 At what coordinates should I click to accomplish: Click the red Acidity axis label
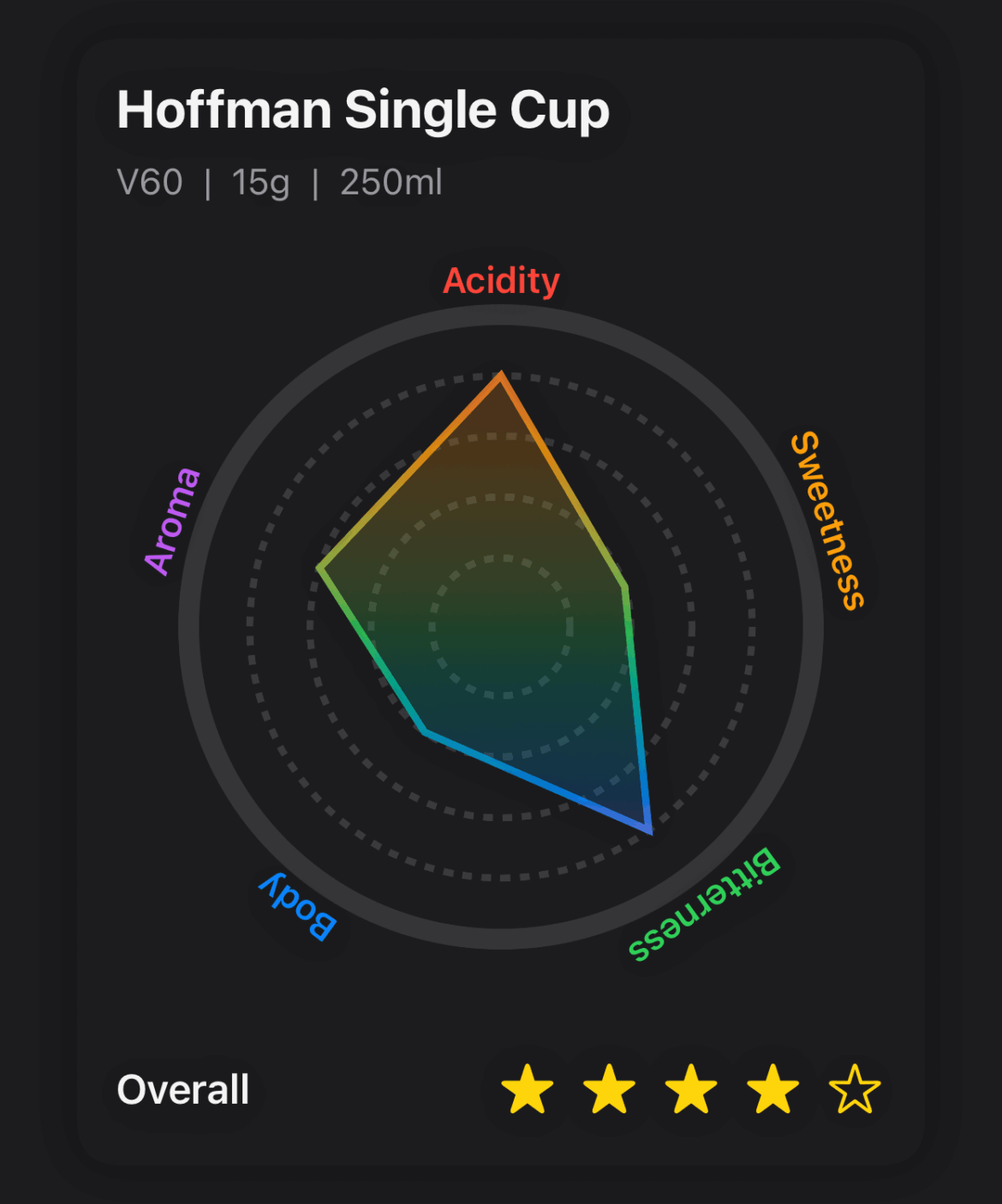pyautogui.click(x=501, y=281)
